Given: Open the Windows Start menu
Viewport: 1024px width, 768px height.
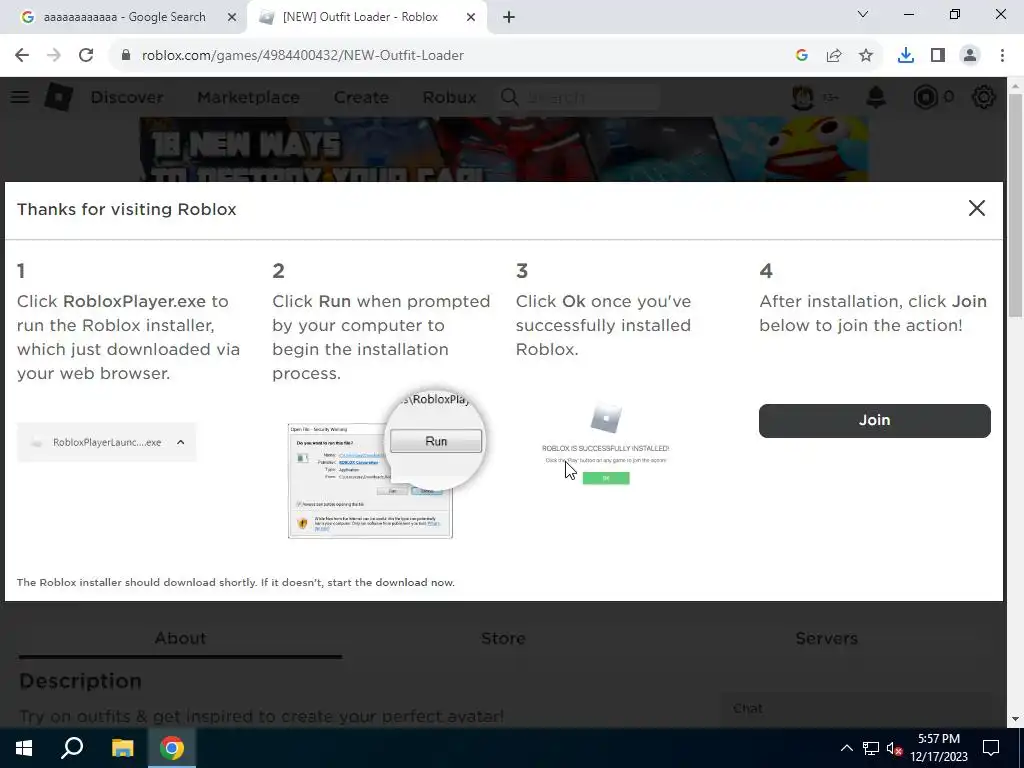Looking at the screenshot, I should tap(24, 748).
